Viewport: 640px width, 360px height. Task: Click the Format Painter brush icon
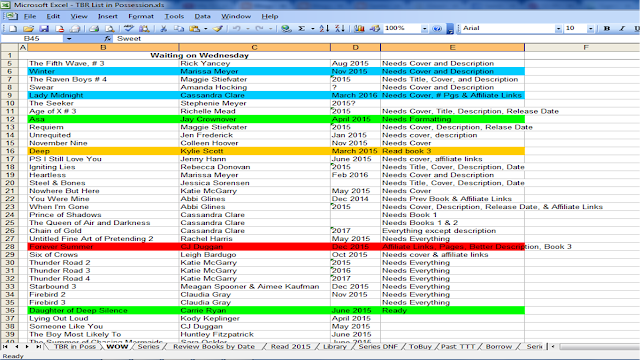[218, 29]
